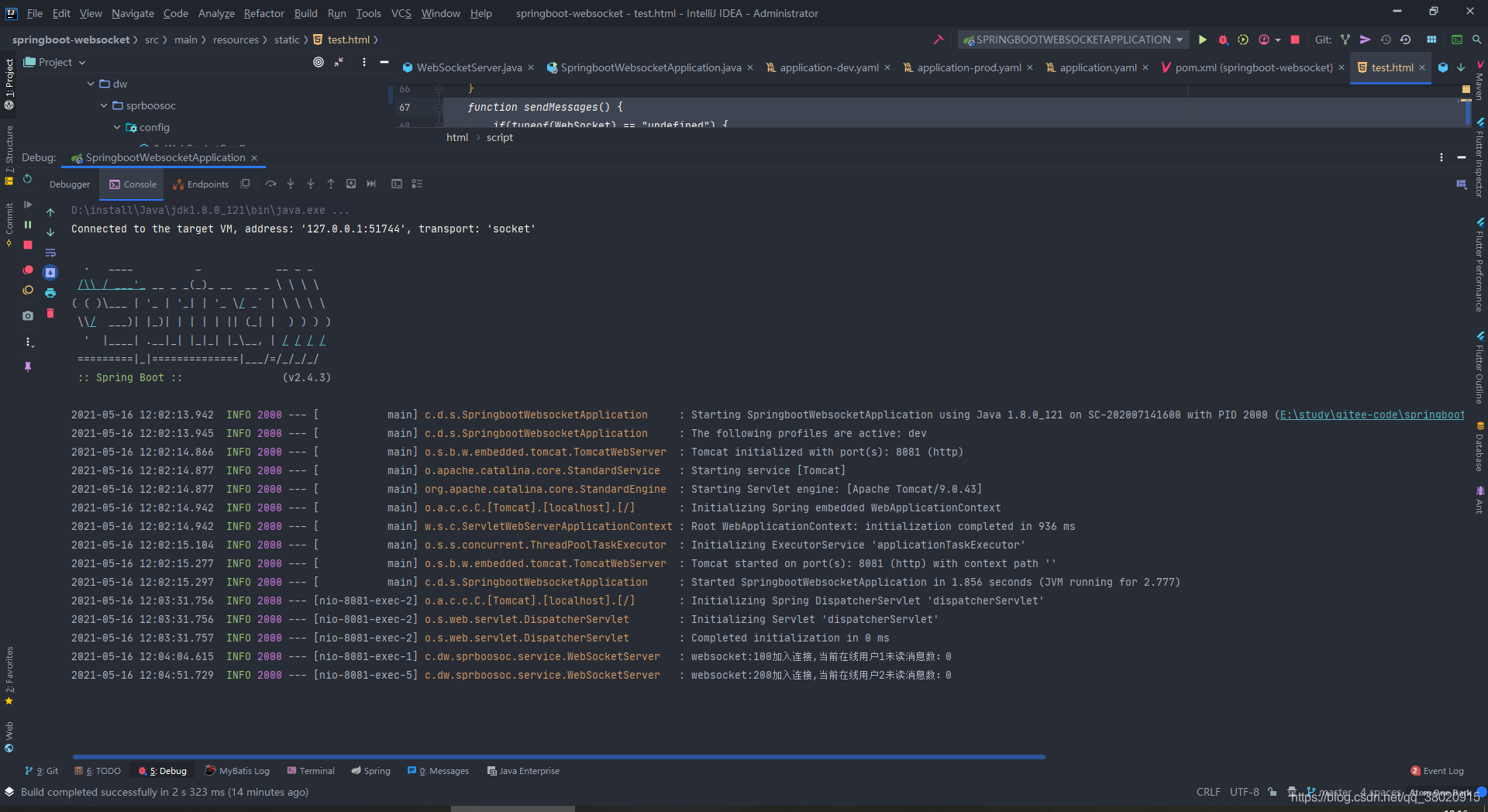Click Search Everywhere magnifier icon
This screenshot has height=812, width=1488.
[1477, 40]
